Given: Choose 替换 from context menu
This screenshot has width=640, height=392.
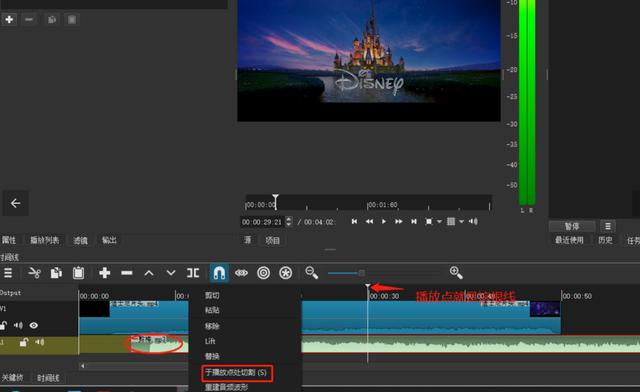Looking at the screenshot, I should pyautogui.click(x=212, y=356).
